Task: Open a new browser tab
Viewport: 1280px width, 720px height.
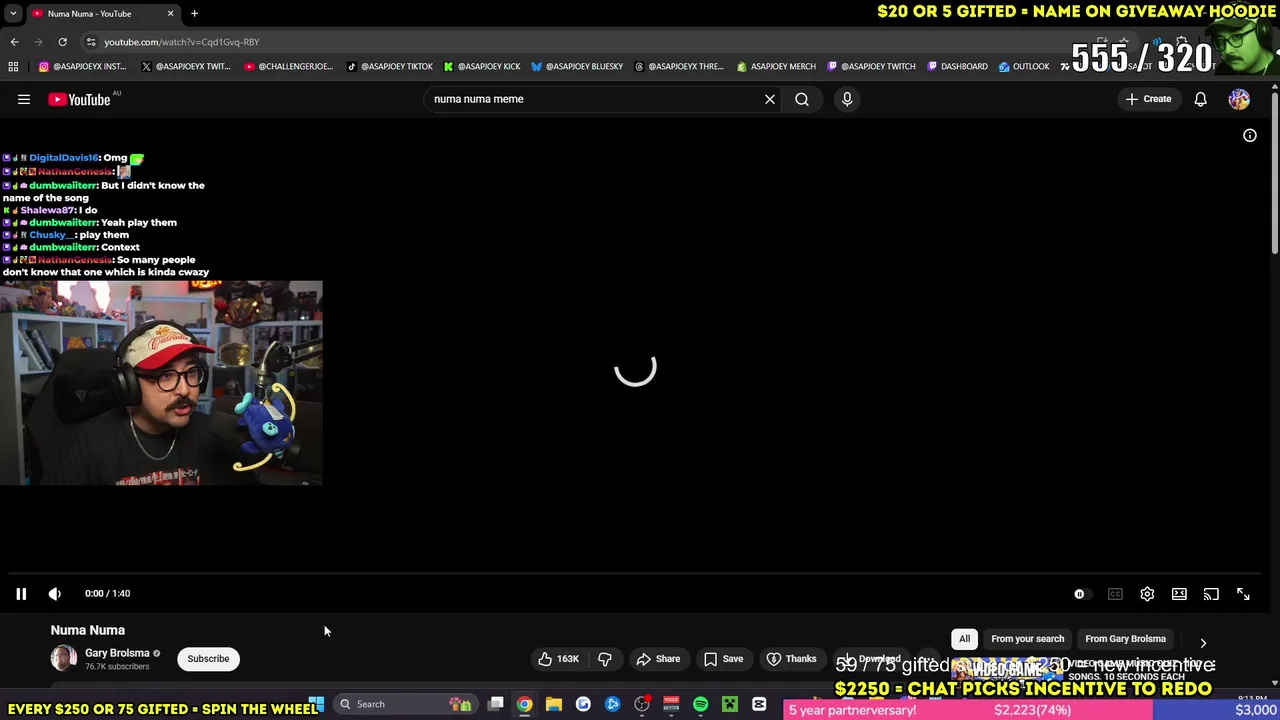Action: (194, 14)
